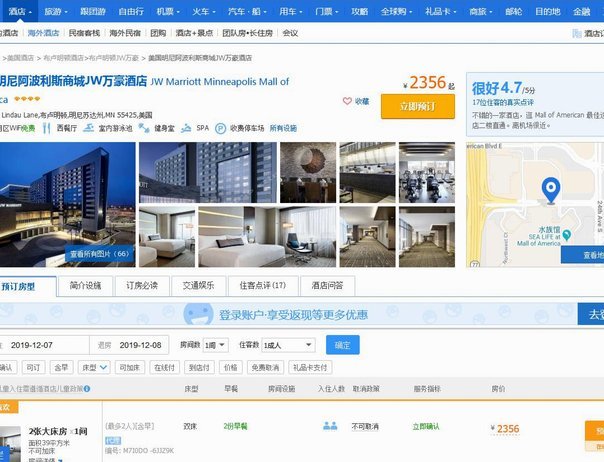Screen dimensions: 604x462
Task: Open the gym equipment photo thumbnail
Action: pyautogui.click(x=427, y=172)
